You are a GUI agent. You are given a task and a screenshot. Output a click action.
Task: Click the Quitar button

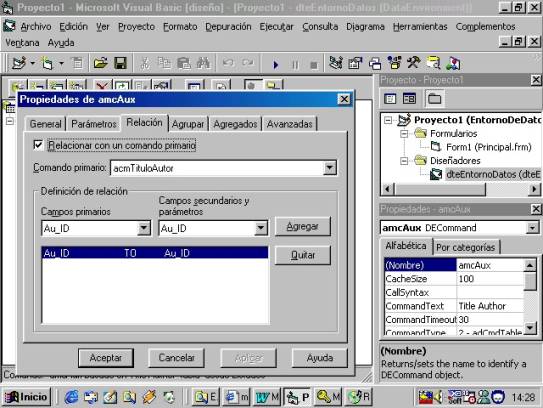(303, 255)
